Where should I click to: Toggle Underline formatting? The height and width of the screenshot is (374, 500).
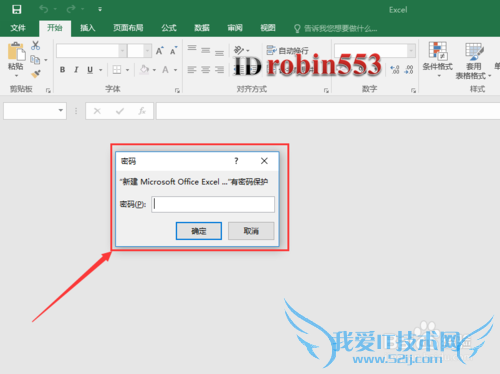(90, 70)
